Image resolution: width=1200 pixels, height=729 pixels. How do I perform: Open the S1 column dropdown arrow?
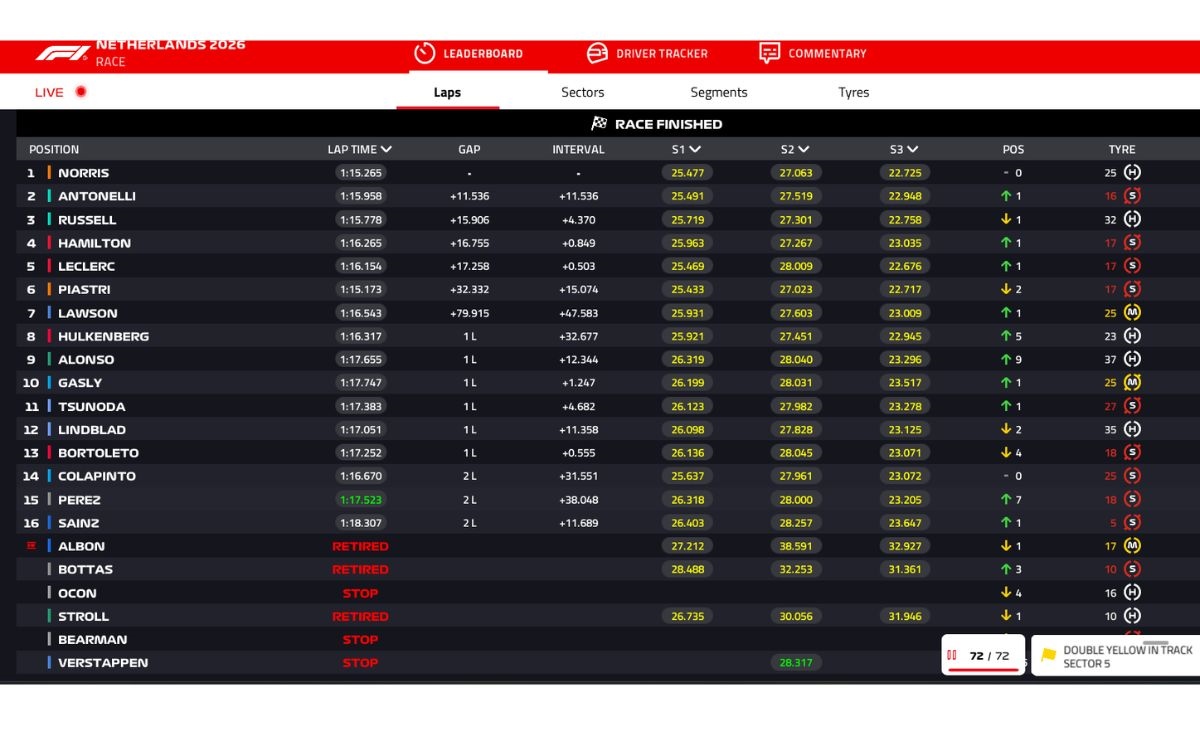click(x=695, y=149)
